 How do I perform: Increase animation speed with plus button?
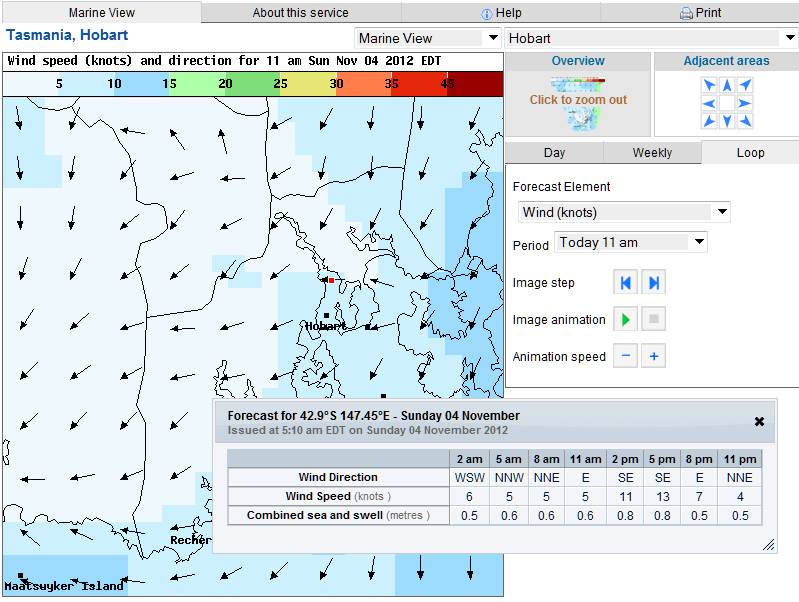click(x=654, y=356)
